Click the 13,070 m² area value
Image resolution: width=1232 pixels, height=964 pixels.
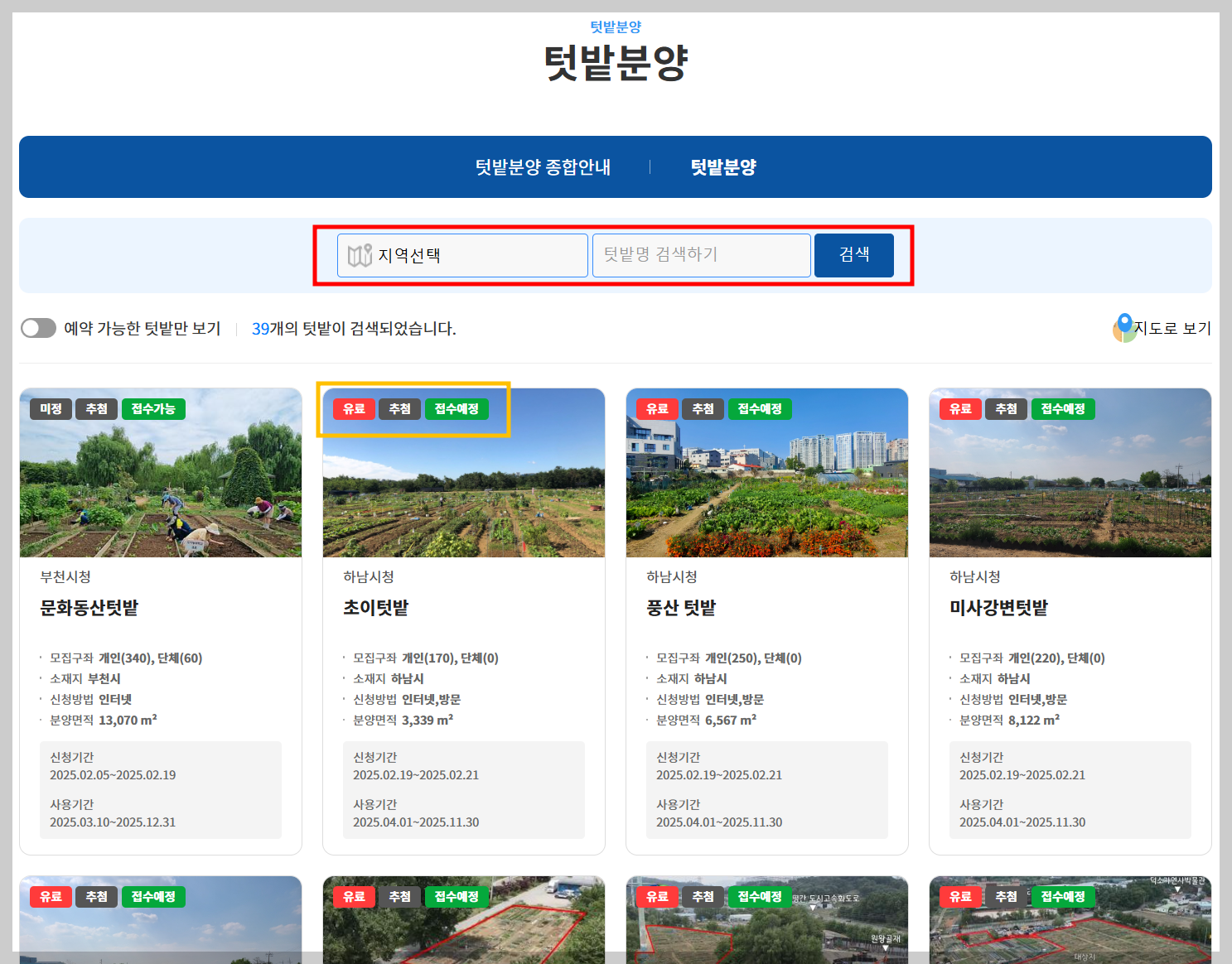click(128, 721)
